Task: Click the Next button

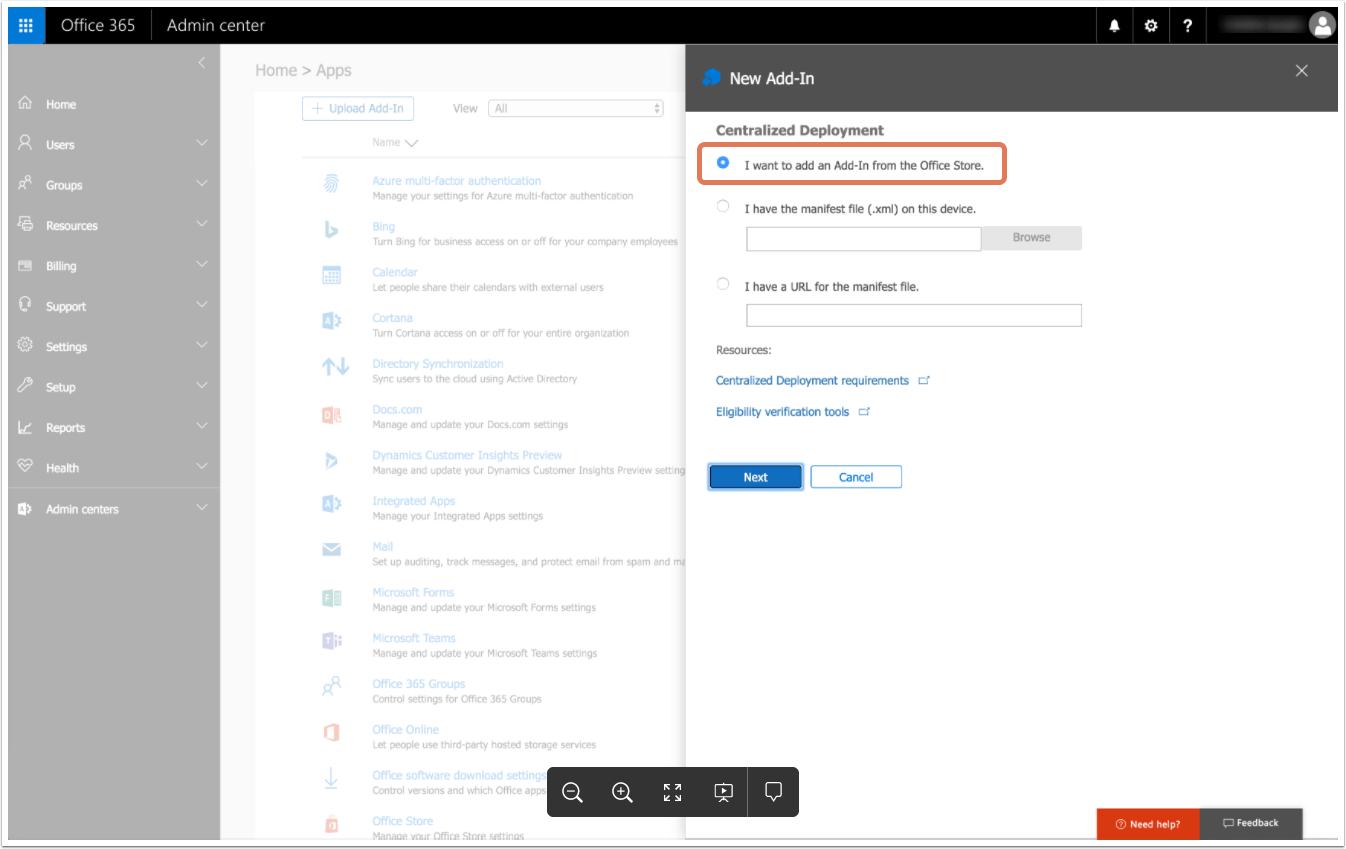Action: [755, 476]
